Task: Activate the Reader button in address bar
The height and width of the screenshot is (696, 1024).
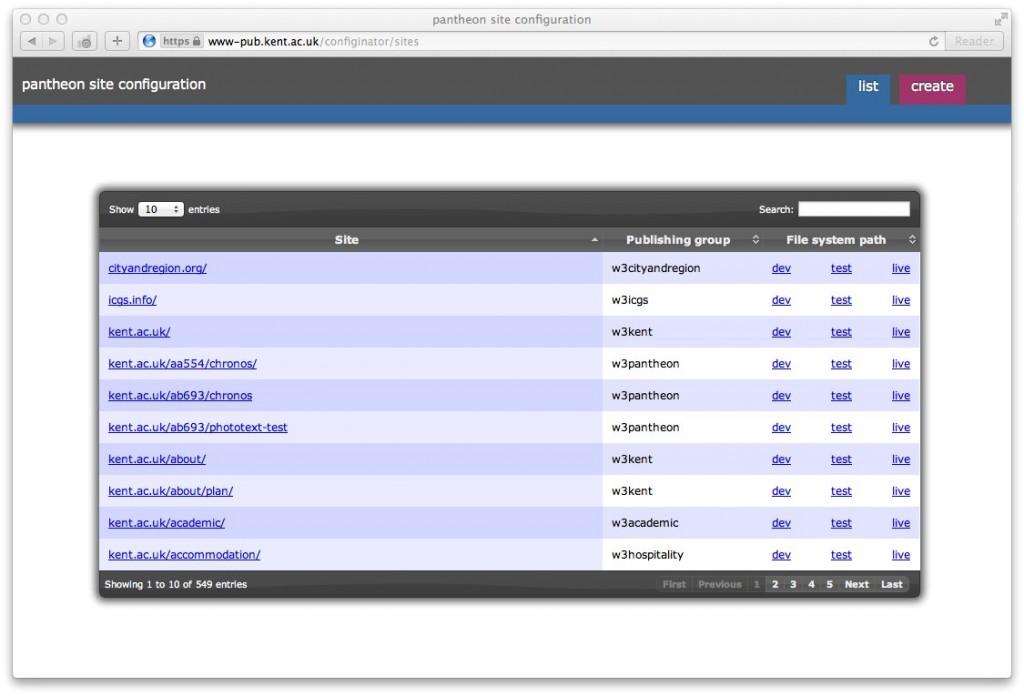Action: tap(974, 41)
